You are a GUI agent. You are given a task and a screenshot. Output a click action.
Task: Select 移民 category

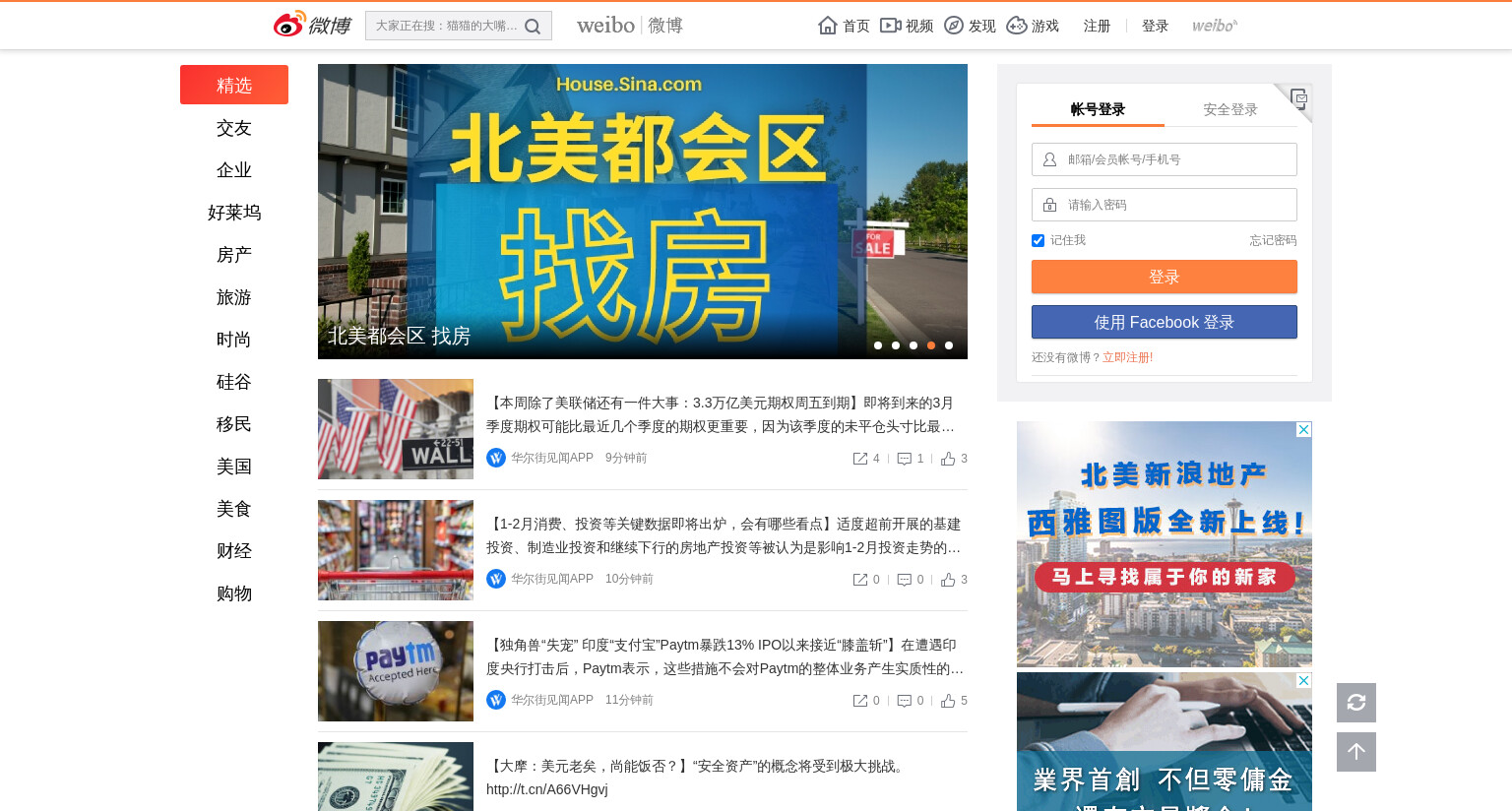234,424
